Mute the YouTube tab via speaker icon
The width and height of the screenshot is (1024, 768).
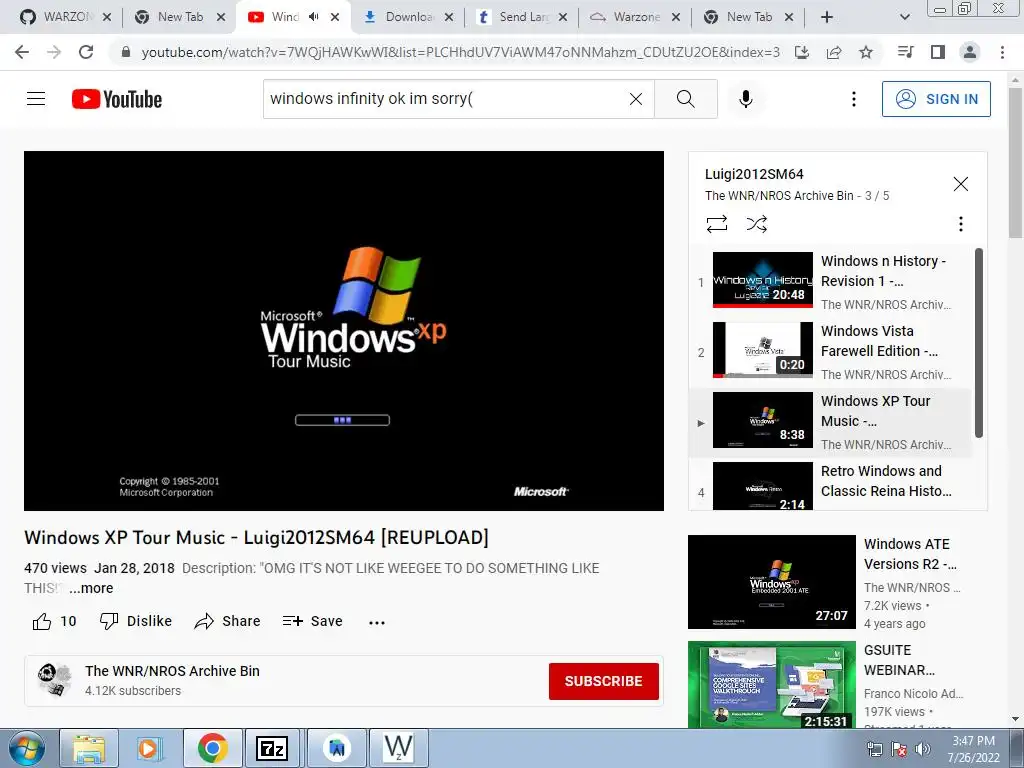[x=313, y=17]
